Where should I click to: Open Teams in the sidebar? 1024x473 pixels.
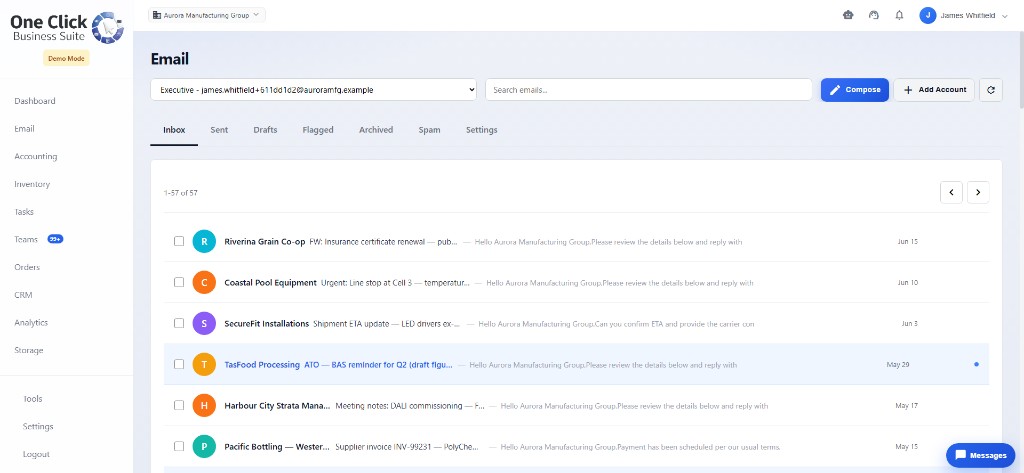[26, 240]
